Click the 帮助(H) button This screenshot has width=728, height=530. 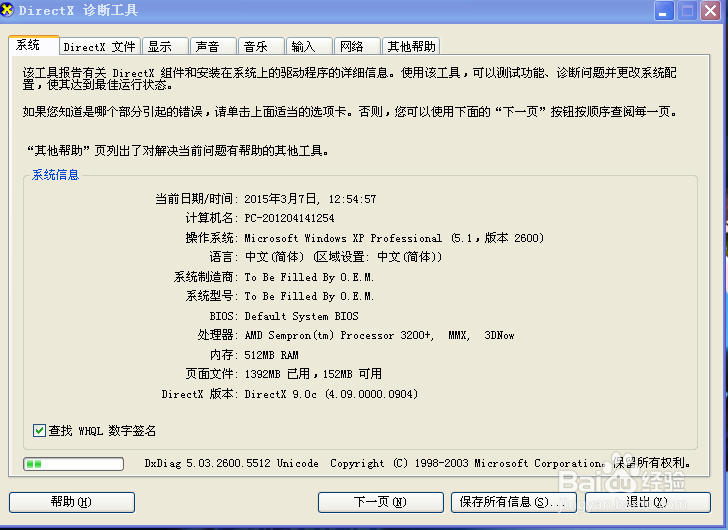coord(72,502)
